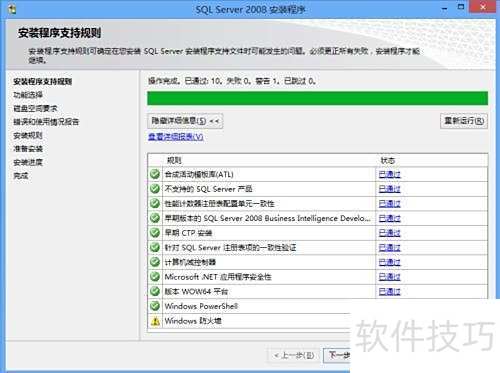Click the check icon beside 针对 SQL Server 注册表项的一致性验证
Viewport: 500px width, 373px height.
[155, 247]
